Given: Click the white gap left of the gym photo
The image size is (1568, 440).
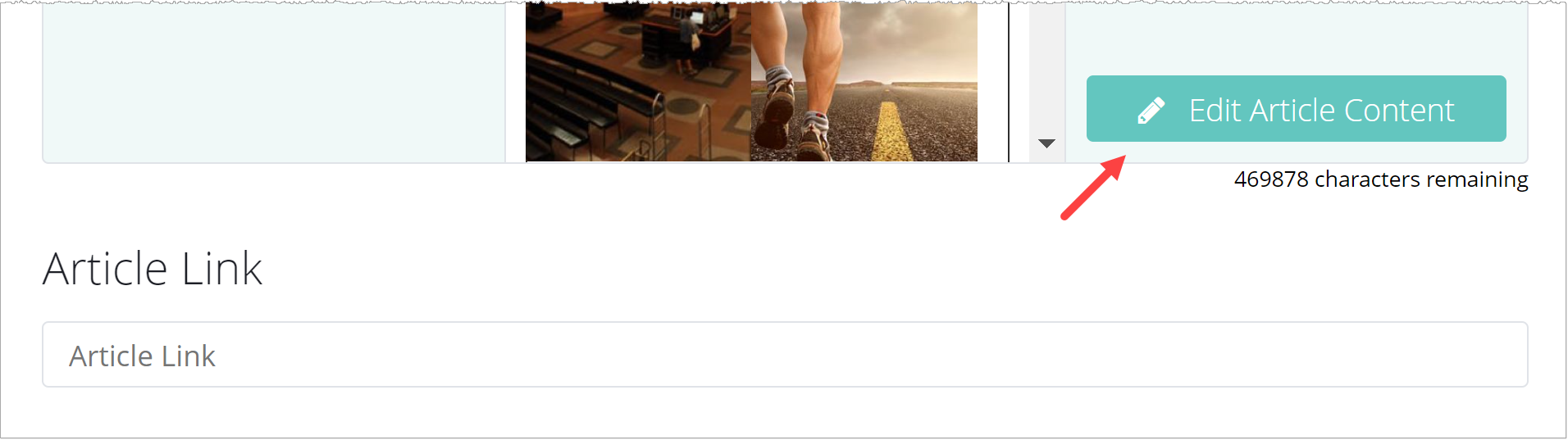Looking at the screenshot, I should point(515,81).
